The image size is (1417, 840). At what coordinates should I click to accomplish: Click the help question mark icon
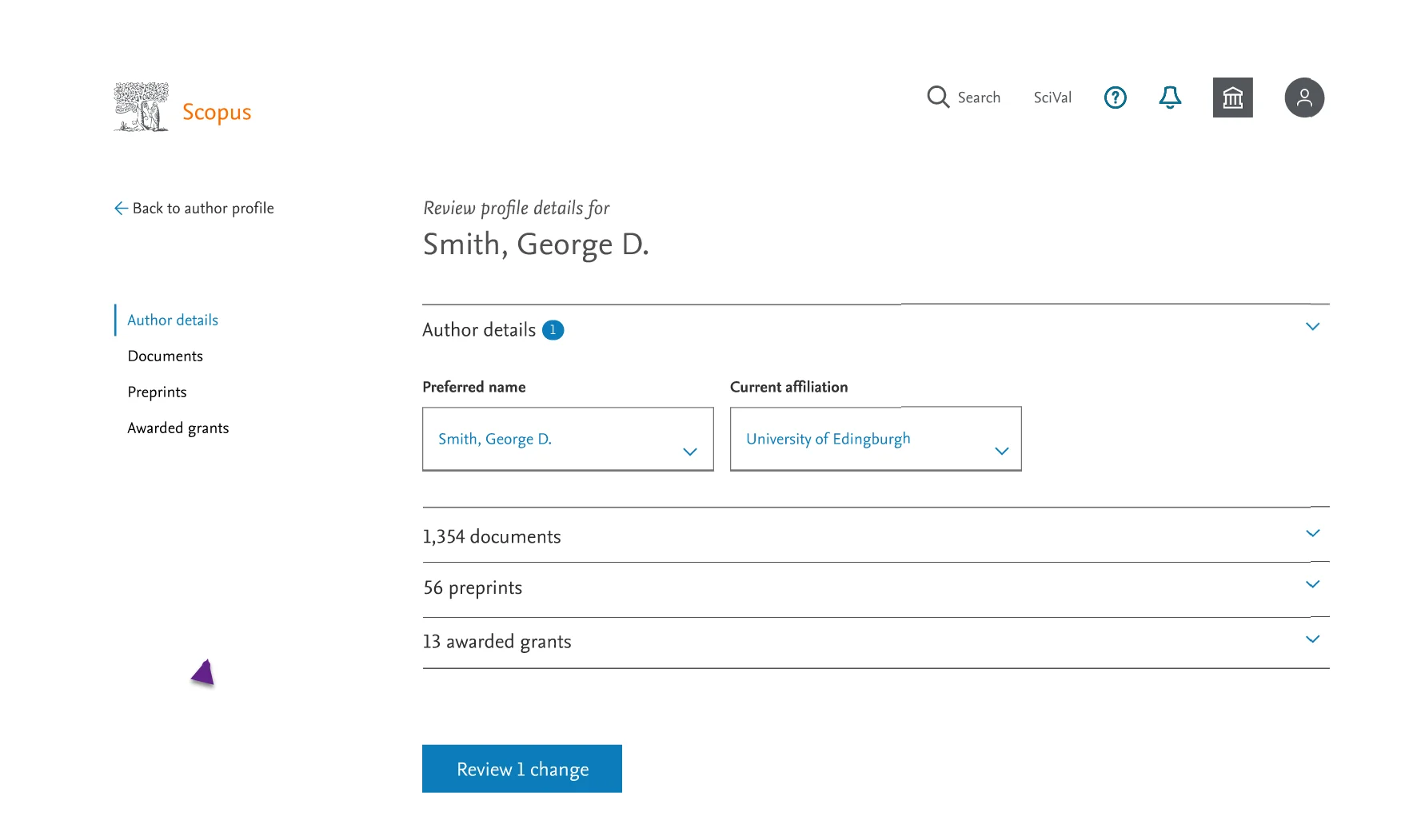click(x=1115, y=98)
